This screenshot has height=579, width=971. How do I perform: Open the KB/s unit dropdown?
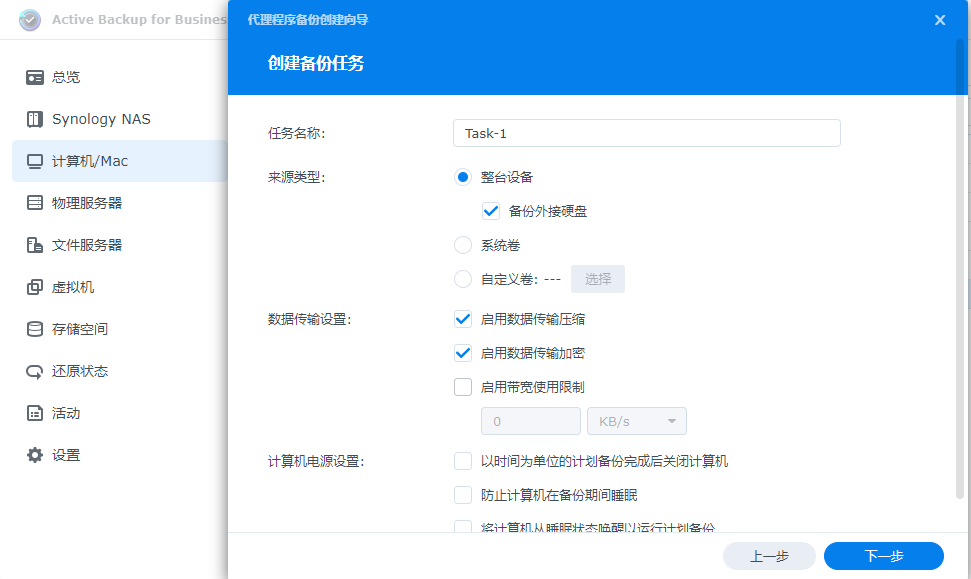636,420
